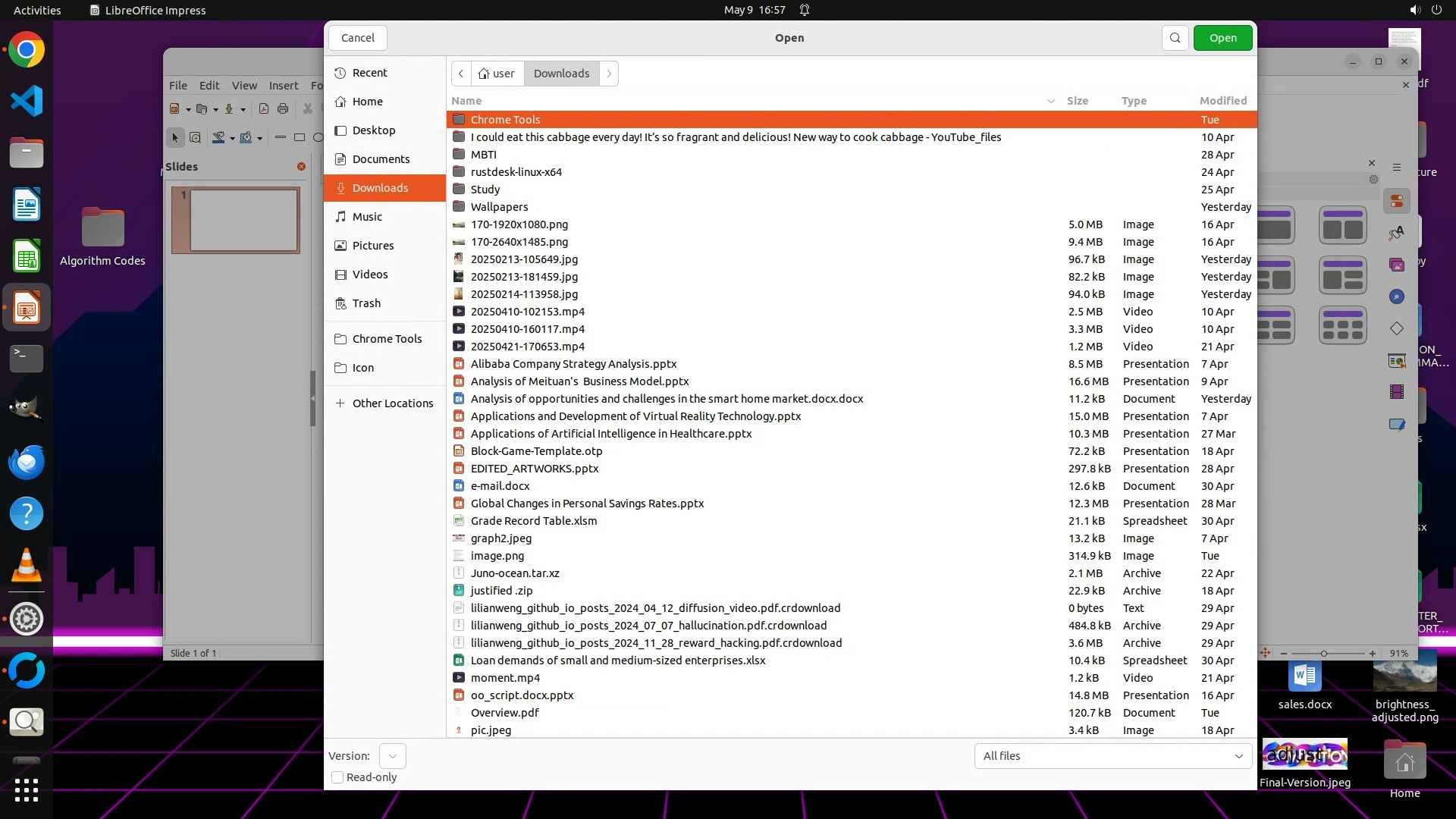The image size is (1456, 819).
Task: Sort files by the Name column header
Action: click(466, 101)
